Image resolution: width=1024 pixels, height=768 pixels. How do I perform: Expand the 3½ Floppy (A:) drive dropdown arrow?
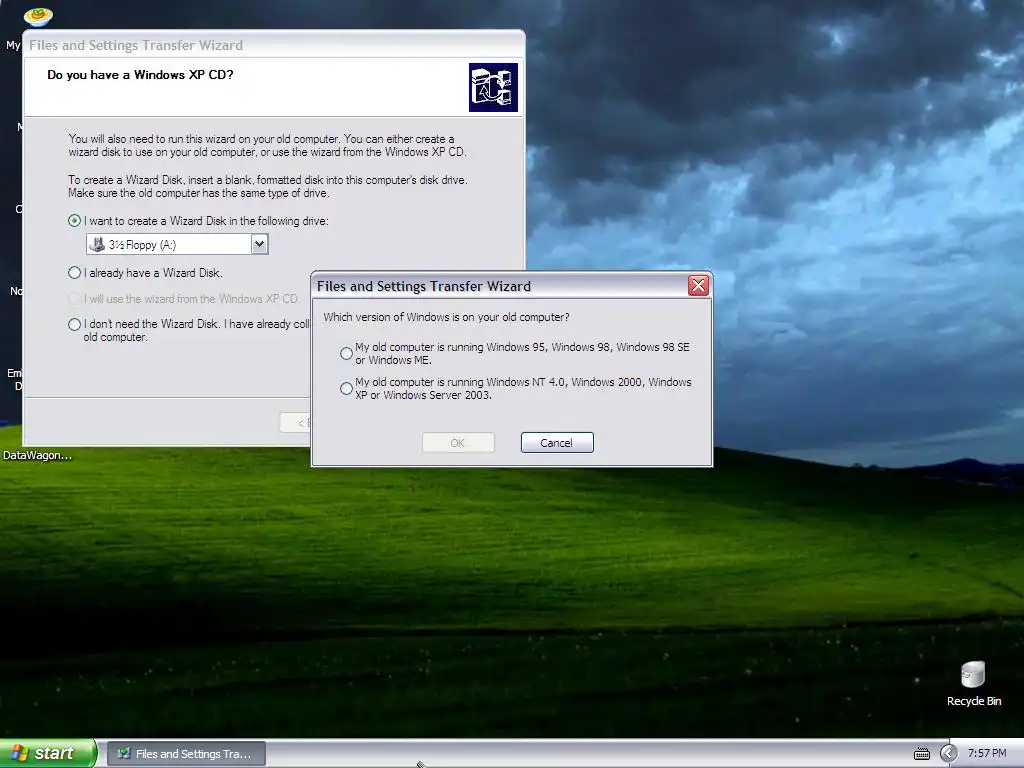point(259,244)
